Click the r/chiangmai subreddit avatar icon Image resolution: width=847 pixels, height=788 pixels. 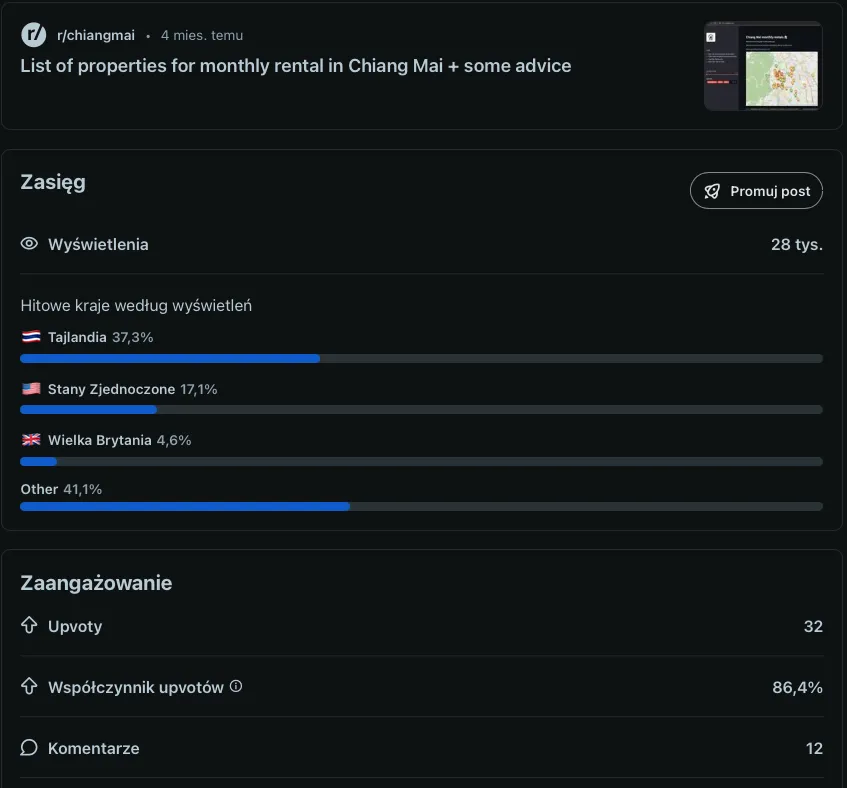click(x=33, y=35)
